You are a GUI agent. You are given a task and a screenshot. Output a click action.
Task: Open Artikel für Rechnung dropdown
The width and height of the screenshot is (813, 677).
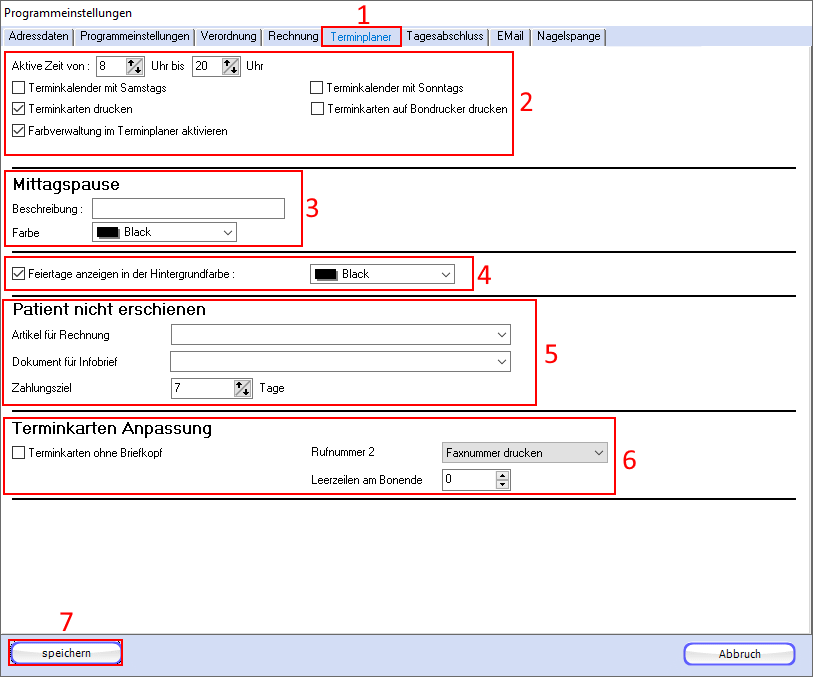340,335
